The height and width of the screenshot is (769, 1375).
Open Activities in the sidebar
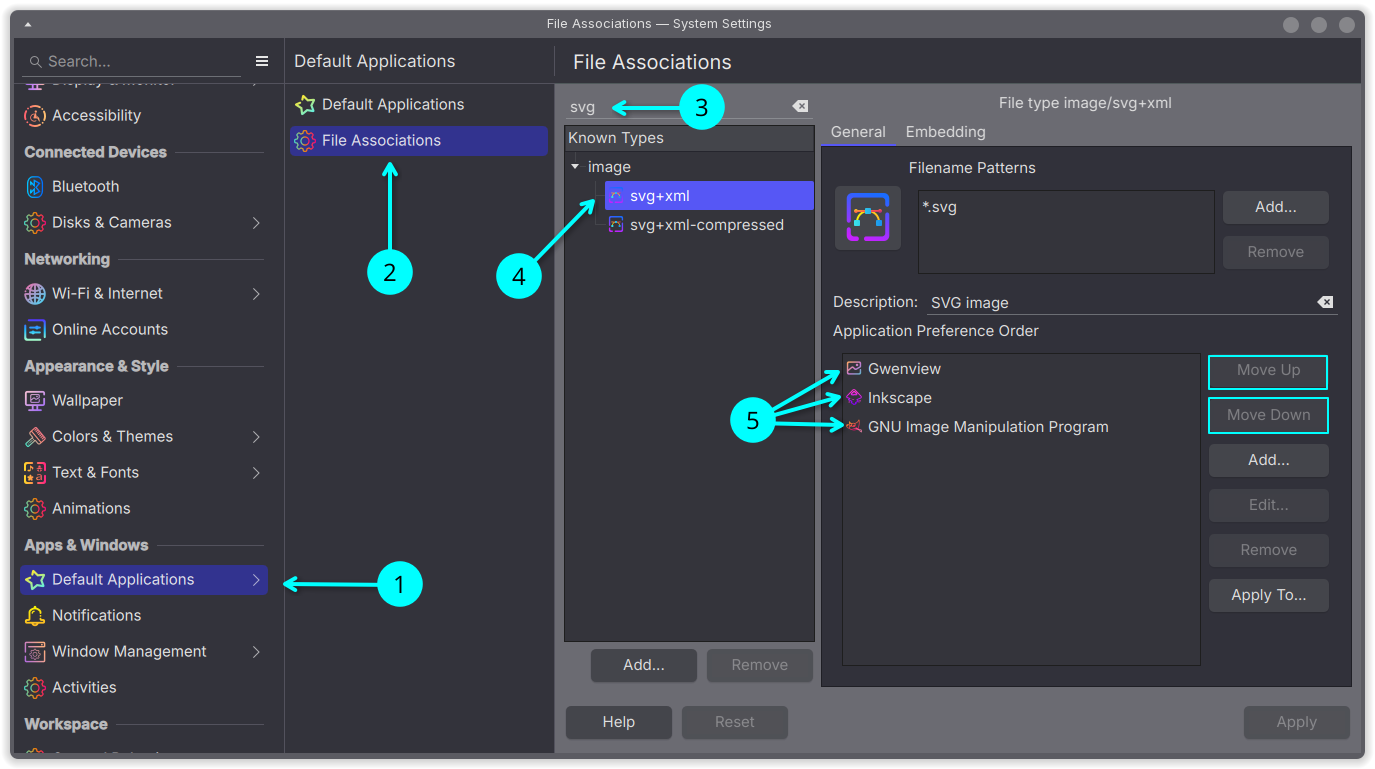[x=144, y=688]
